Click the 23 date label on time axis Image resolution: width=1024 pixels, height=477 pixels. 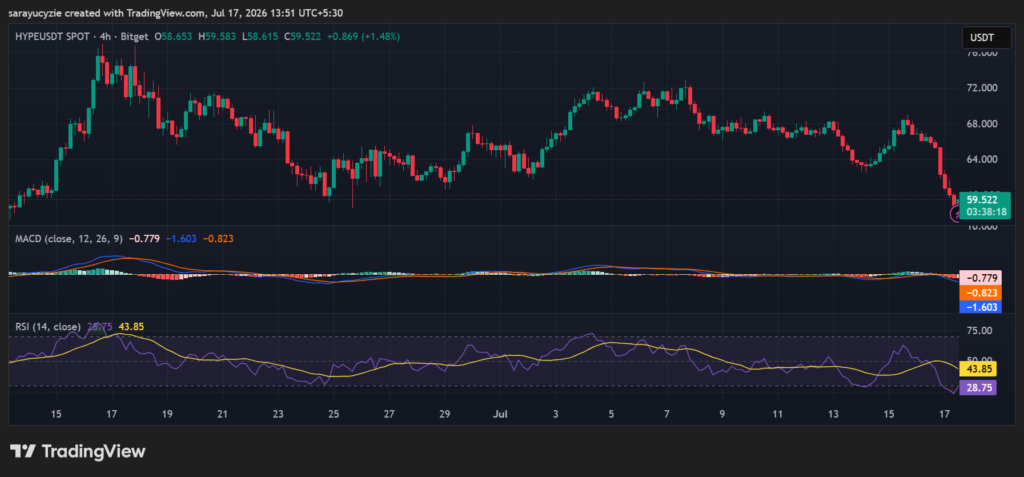click(278, 414)
